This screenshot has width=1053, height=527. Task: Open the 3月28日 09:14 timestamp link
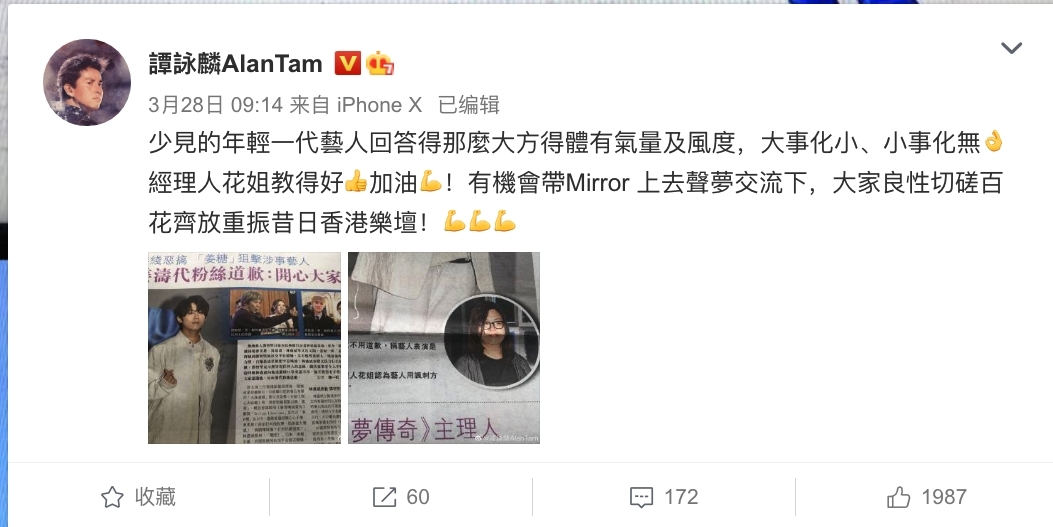(214, 105)
